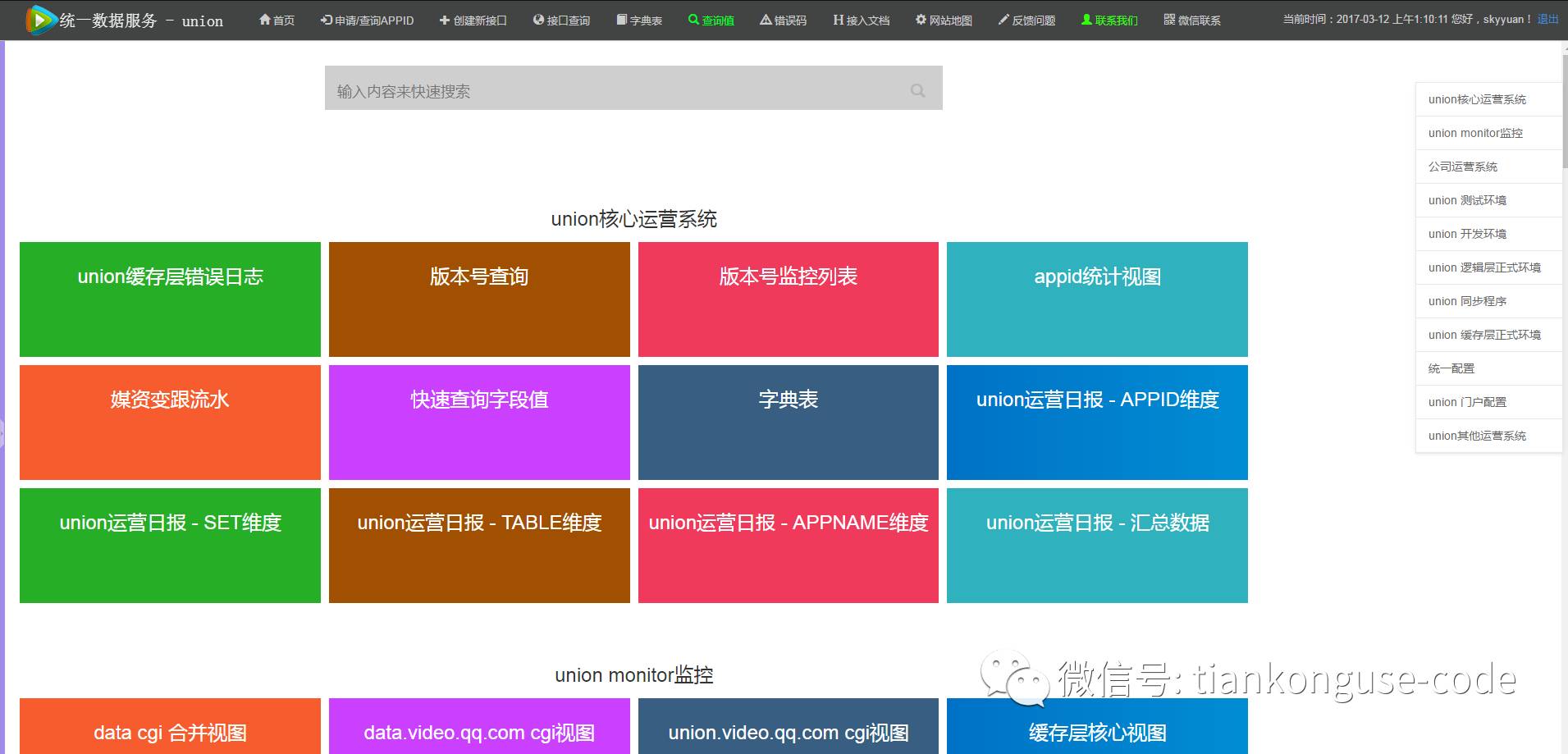Screen dimensions: 1568x754
Task: Open the 媒资变跟流水 tile
Action: click(170, 423)
